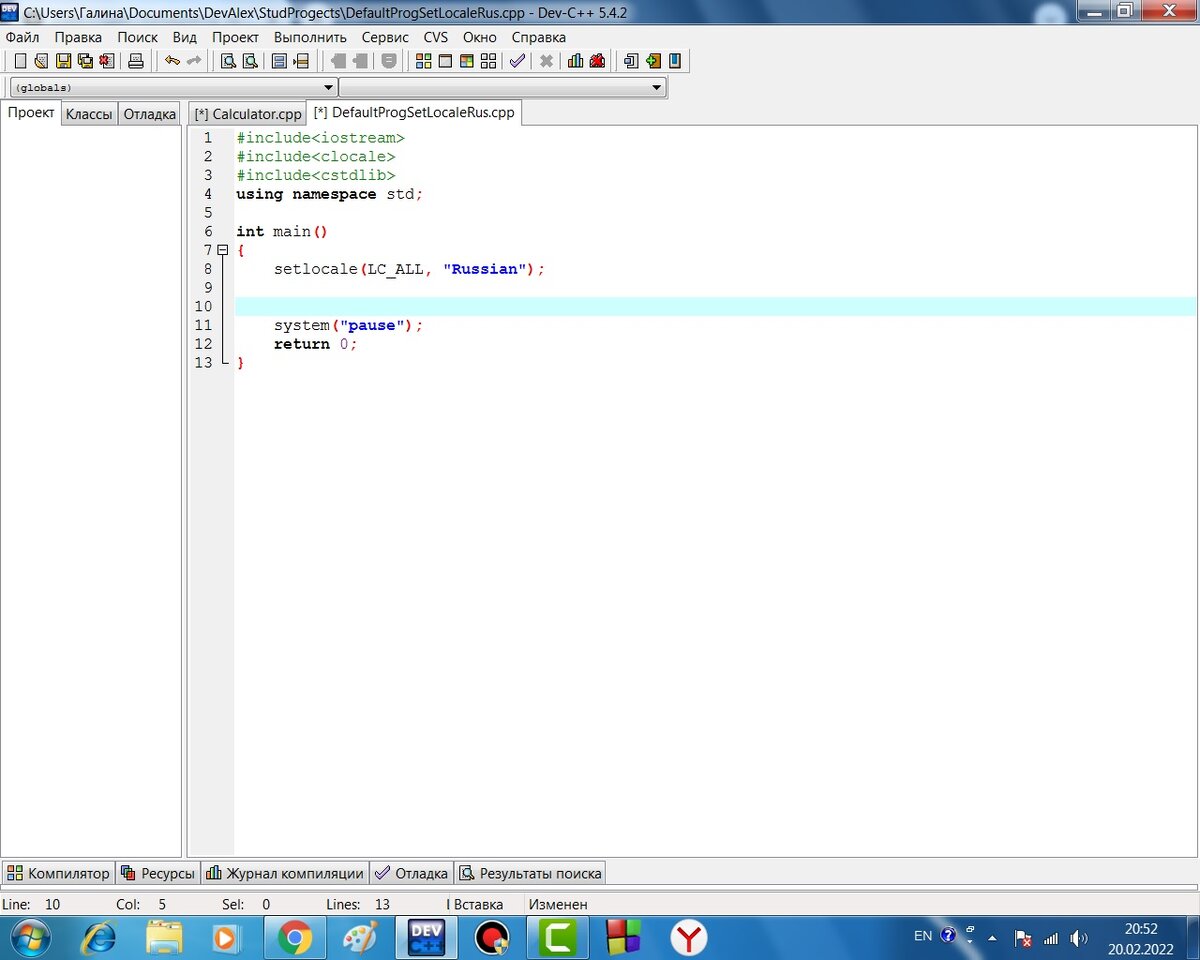The width and height of the screenshot is (1200, 960).
Task: Click the Find magnifier icon
Action: (x=228, y=61)
